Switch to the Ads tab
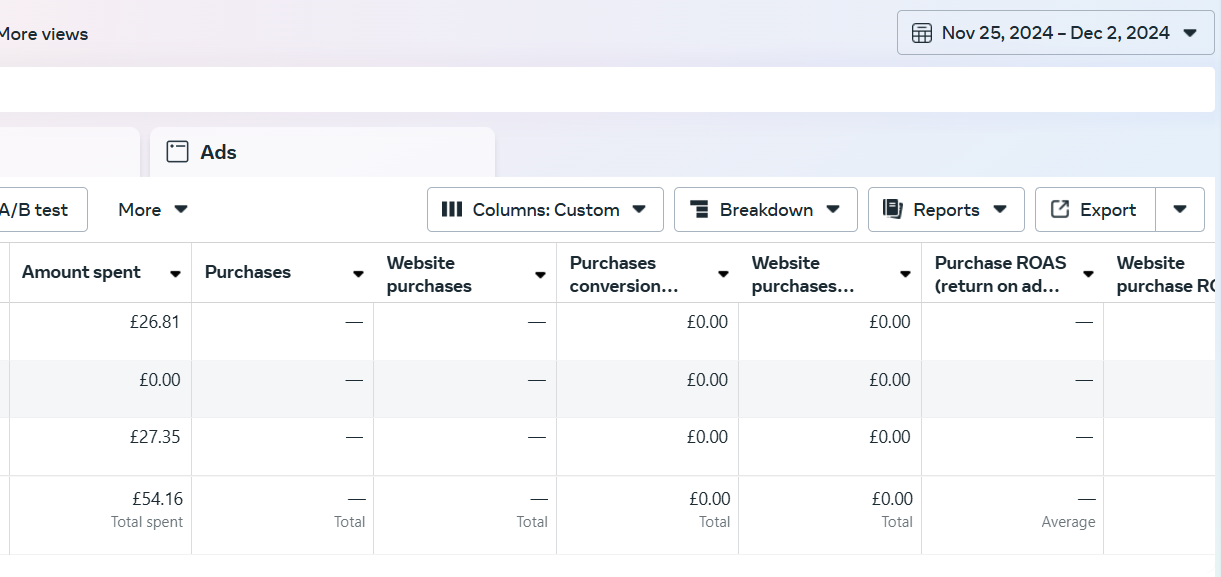 322,152
